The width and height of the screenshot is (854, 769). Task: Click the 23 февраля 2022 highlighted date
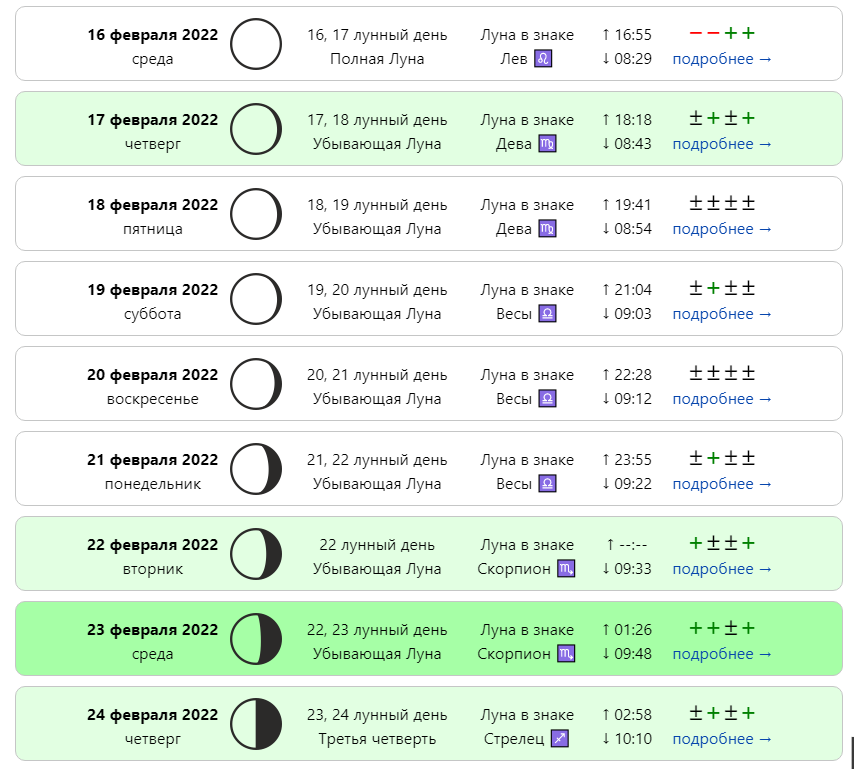click(x=152, y=630)
